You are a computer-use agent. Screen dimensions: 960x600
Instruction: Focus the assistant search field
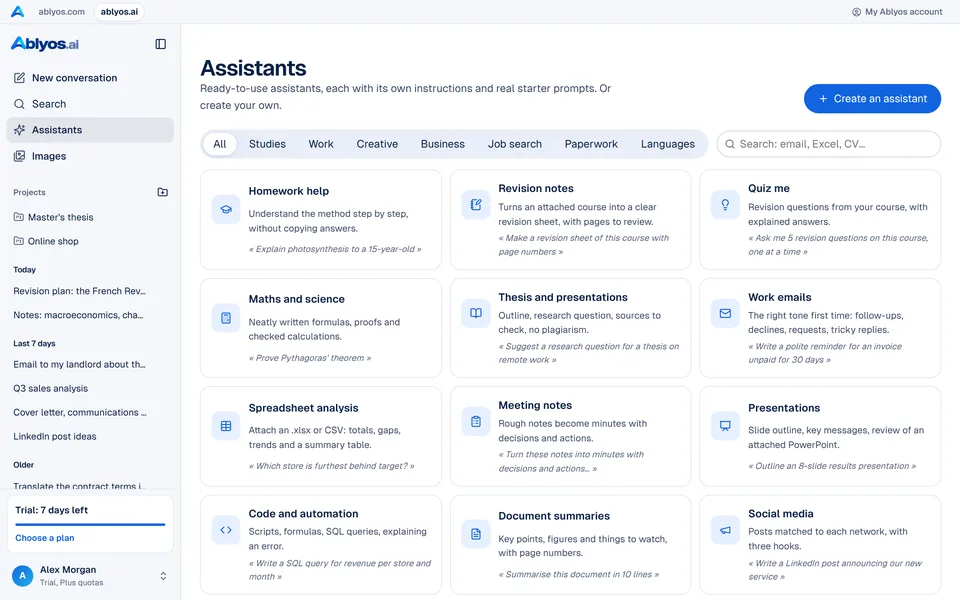[x=829, y=144]
